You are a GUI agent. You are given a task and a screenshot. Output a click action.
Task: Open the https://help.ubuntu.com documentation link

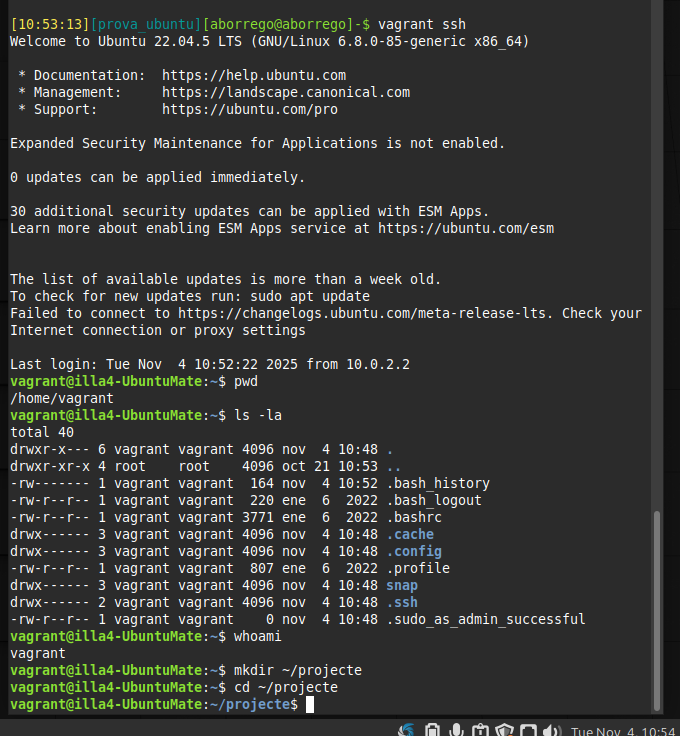[x=254, y=75]
